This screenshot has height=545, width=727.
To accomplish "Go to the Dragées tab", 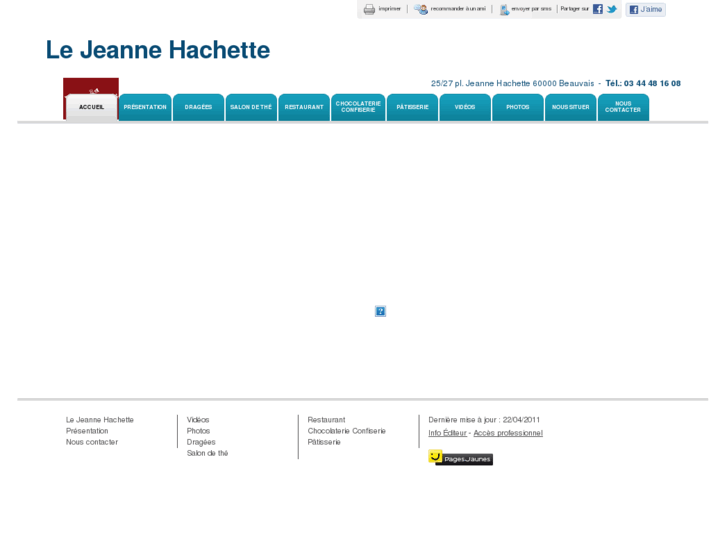I will pyautogui.click(x=198, y=107).
